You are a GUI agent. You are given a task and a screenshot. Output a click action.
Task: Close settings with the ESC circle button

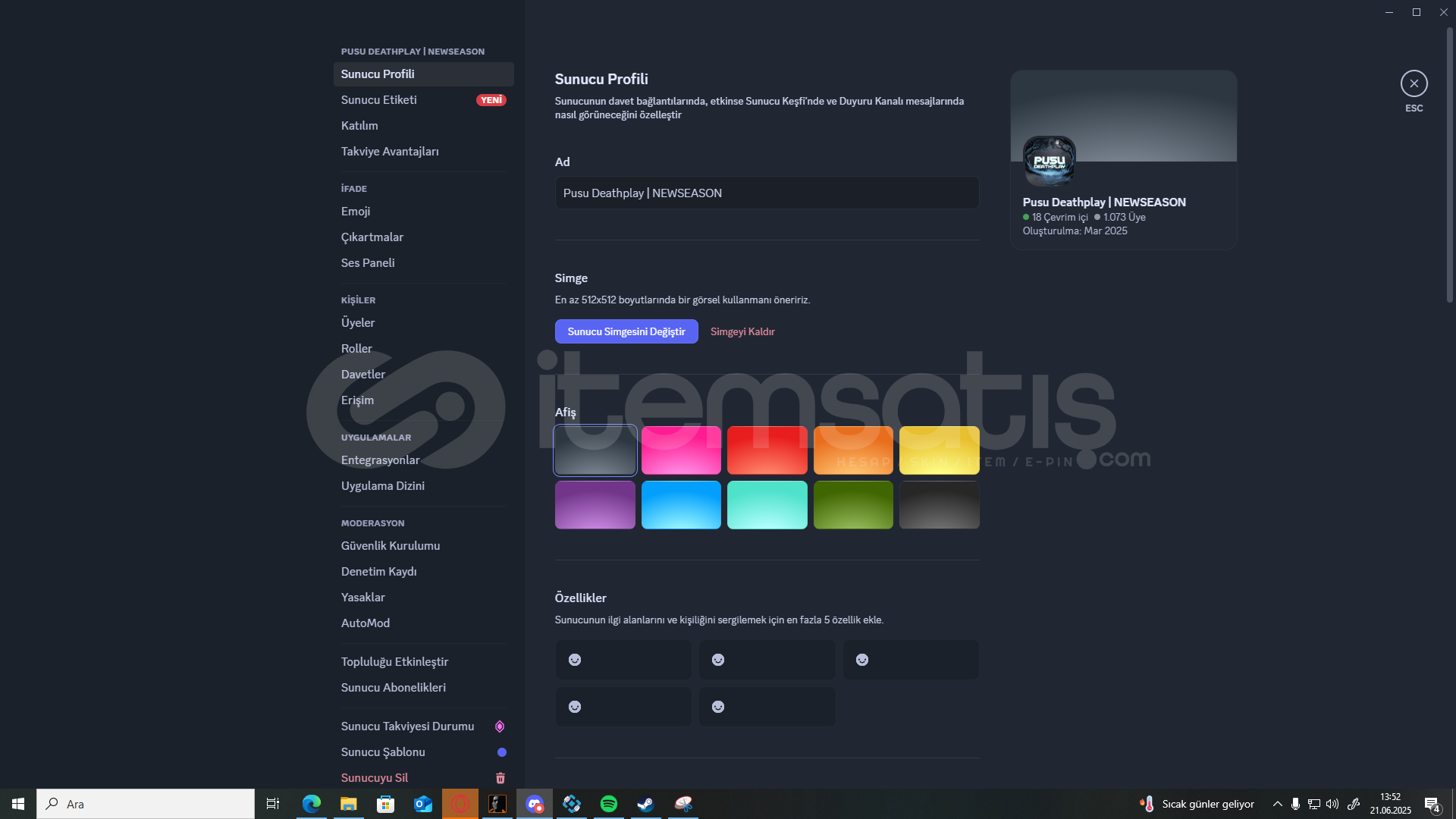pyautogui.click(x=1414, y=83)
